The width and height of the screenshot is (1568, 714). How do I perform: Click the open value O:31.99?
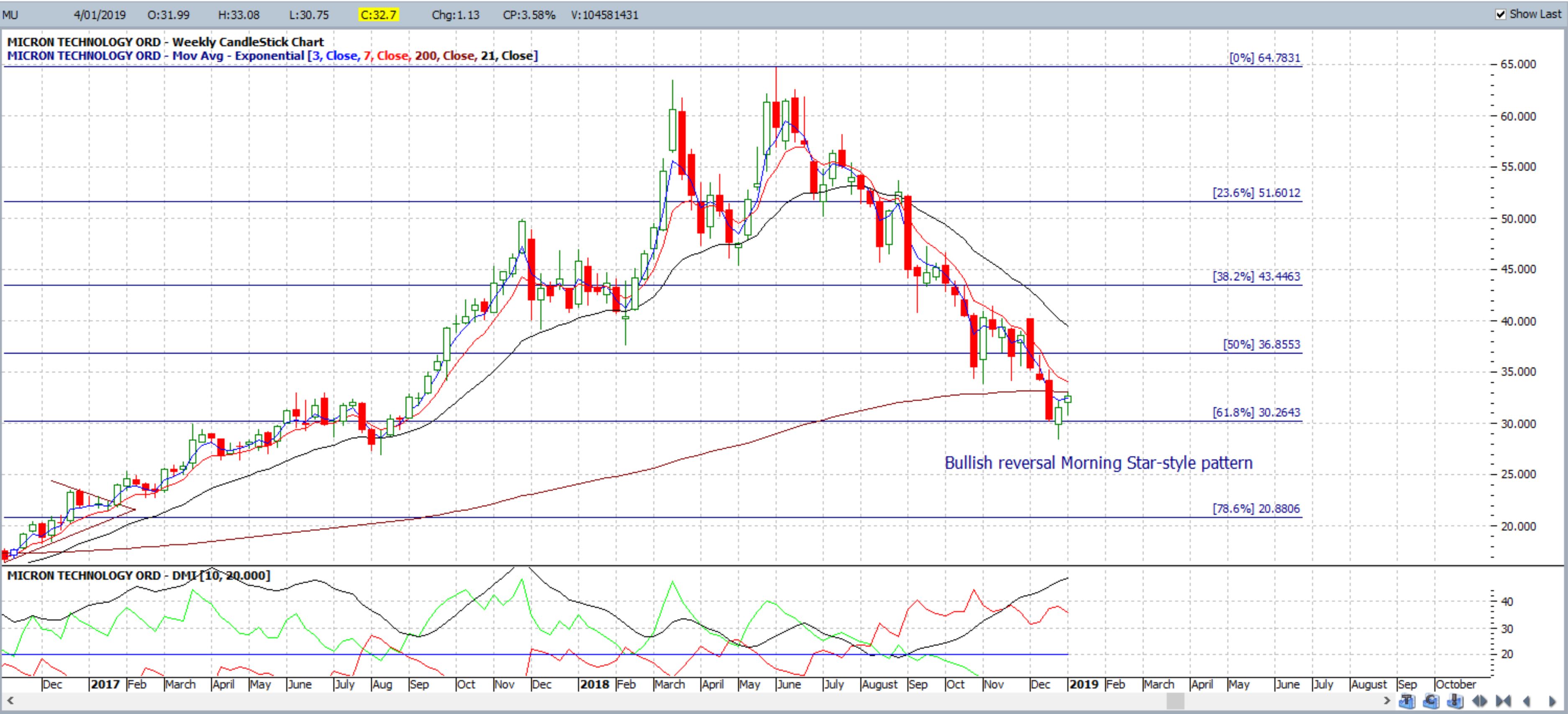pyautogui.click(x=169, y=15)
